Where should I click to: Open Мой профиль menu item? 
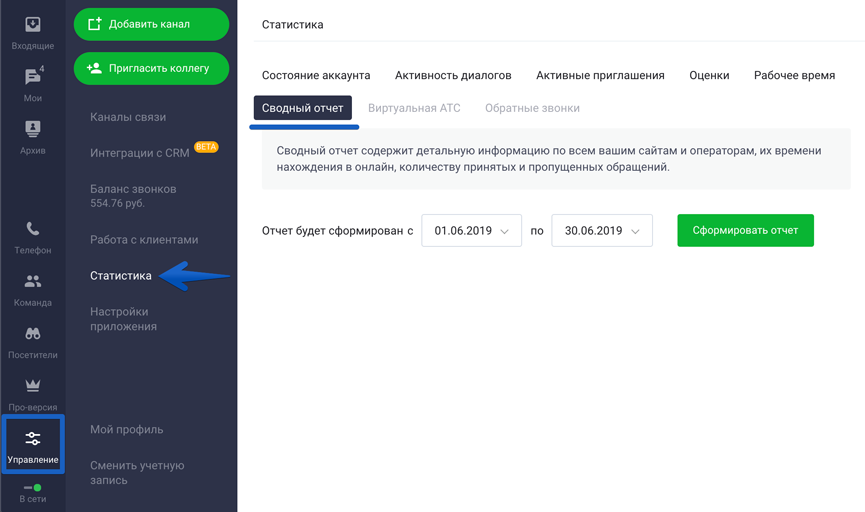coord(126,429)
